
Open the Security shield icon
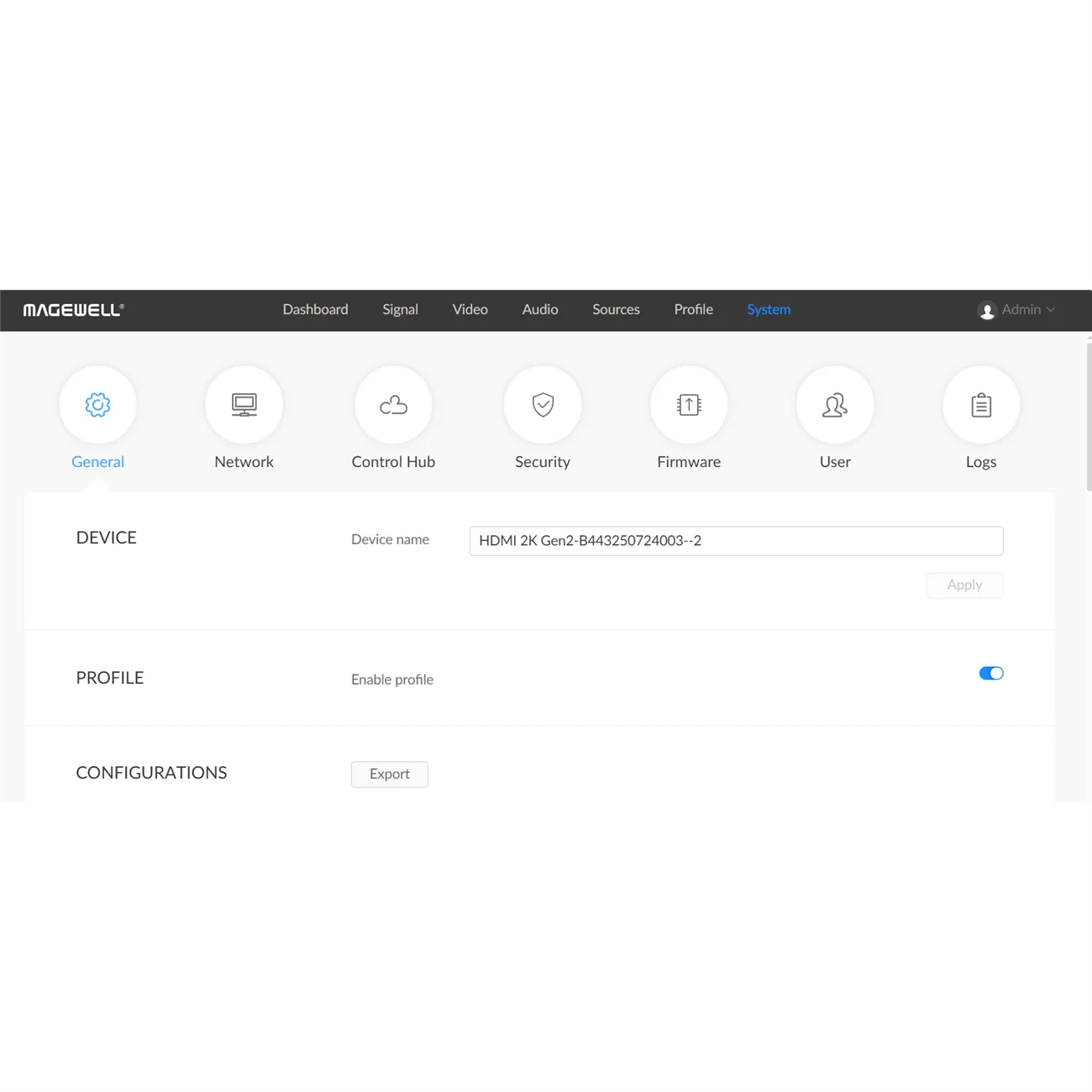[x=542, y=404]
